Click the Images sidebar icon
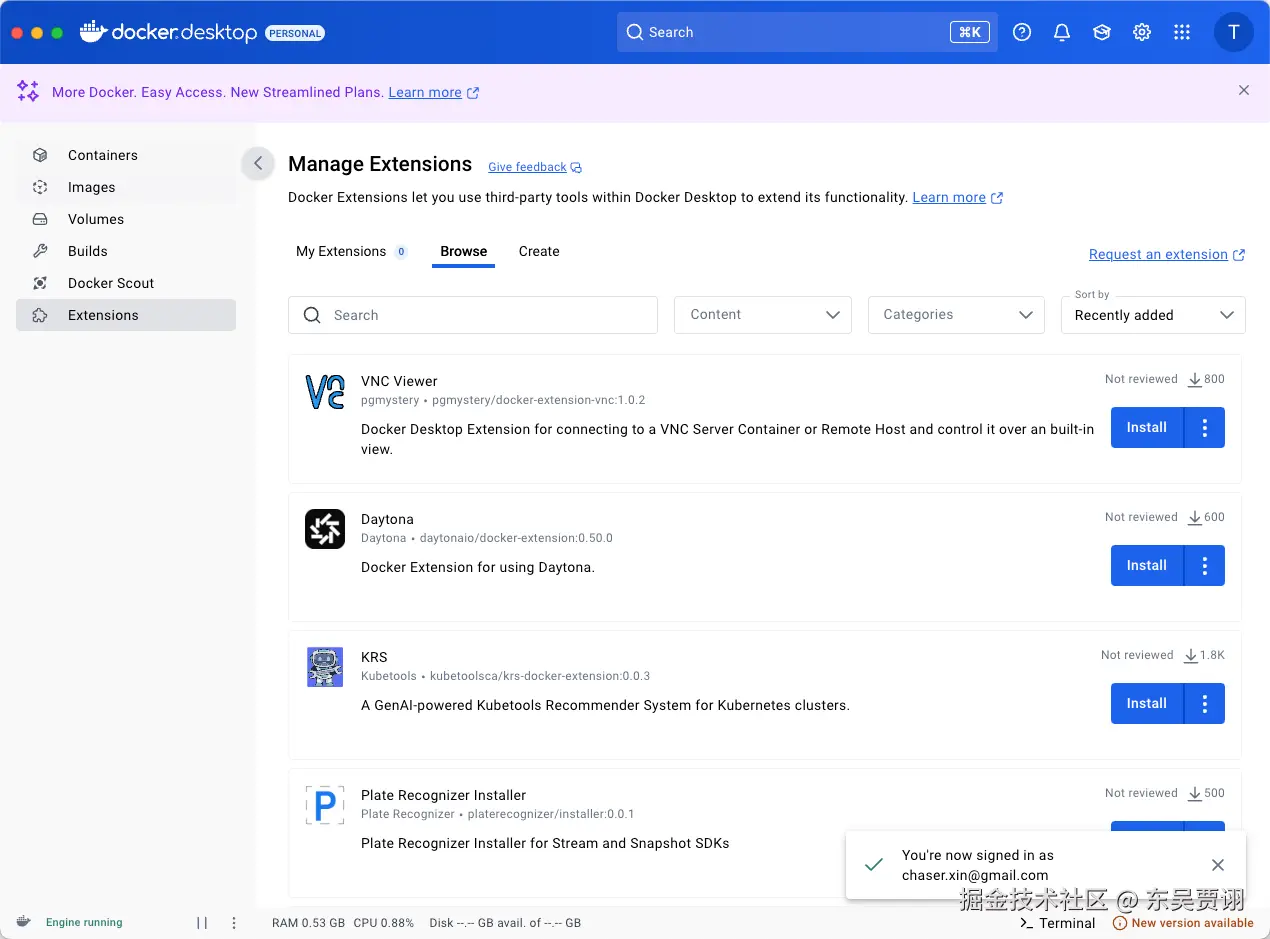 40,187
